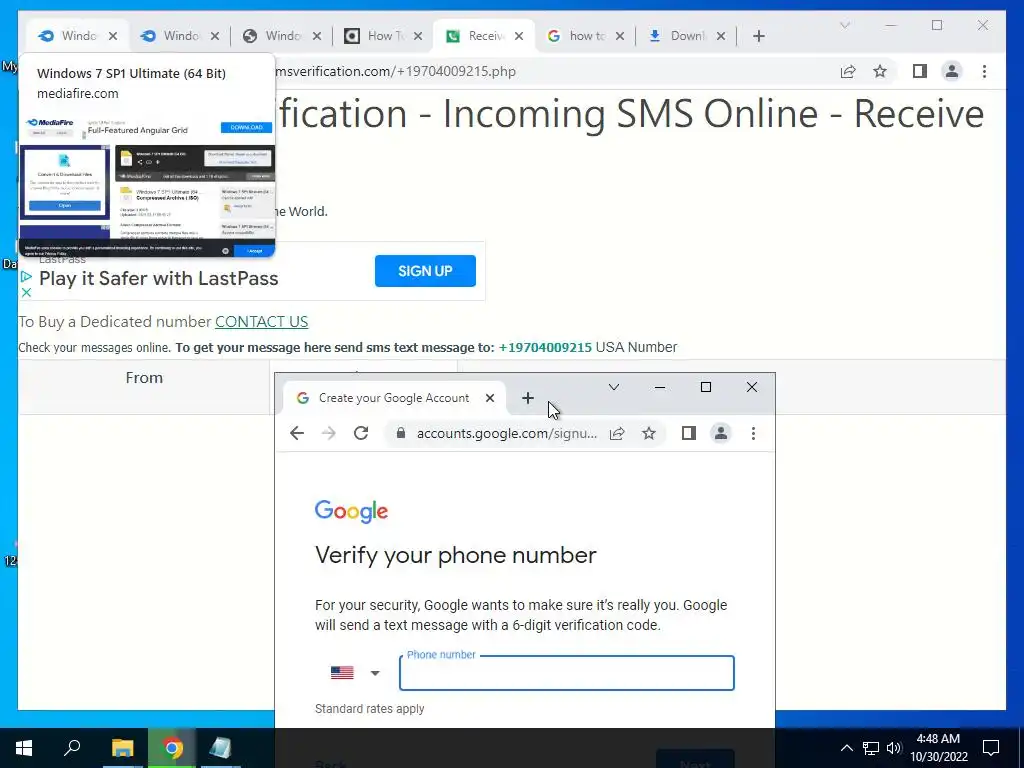
Task: View site info lock icon for accounts.google.com
Action: click(x=401, y=433)
